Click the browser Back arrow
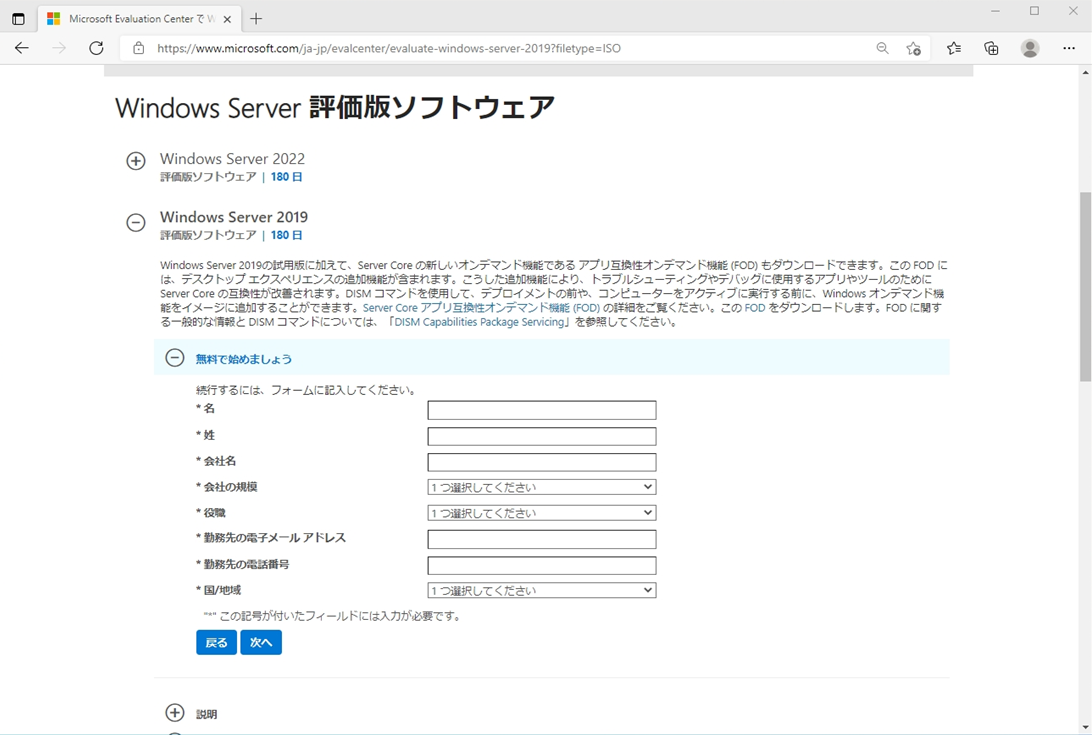Image resolution: width=1092 pixels, height=735 pixels. 22,48
